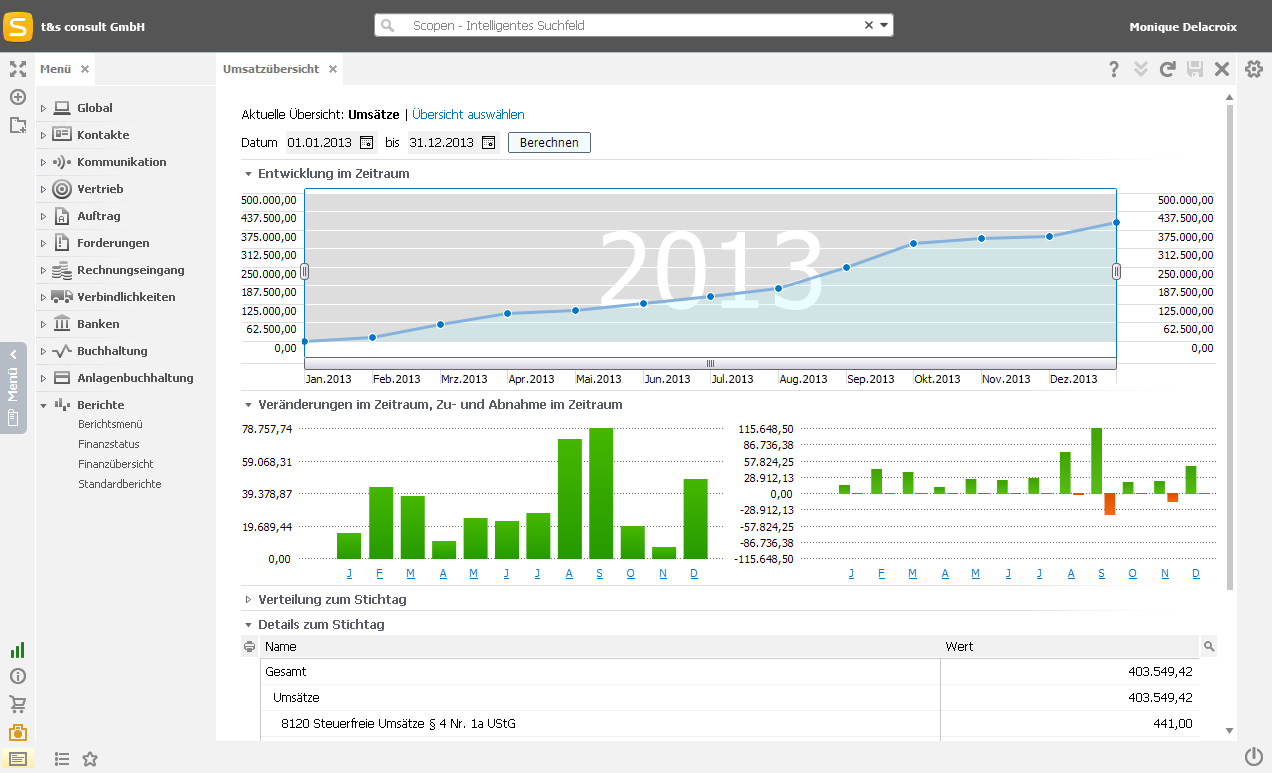The width and height of the screenshot is (1272, 773).
Task: Click the right range handle on chart
Action: tap(1116, 271)
